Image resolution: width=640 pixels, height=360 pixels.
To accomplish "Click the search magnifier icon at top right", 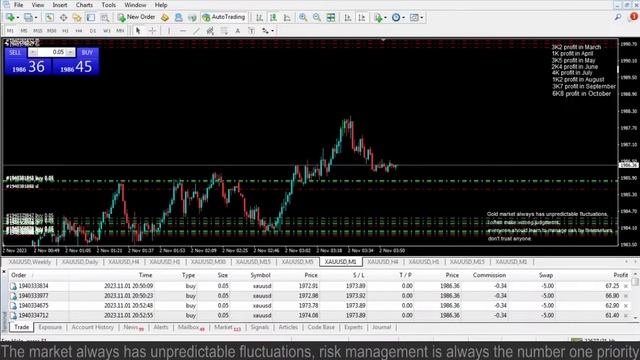I will coord(618,17).
